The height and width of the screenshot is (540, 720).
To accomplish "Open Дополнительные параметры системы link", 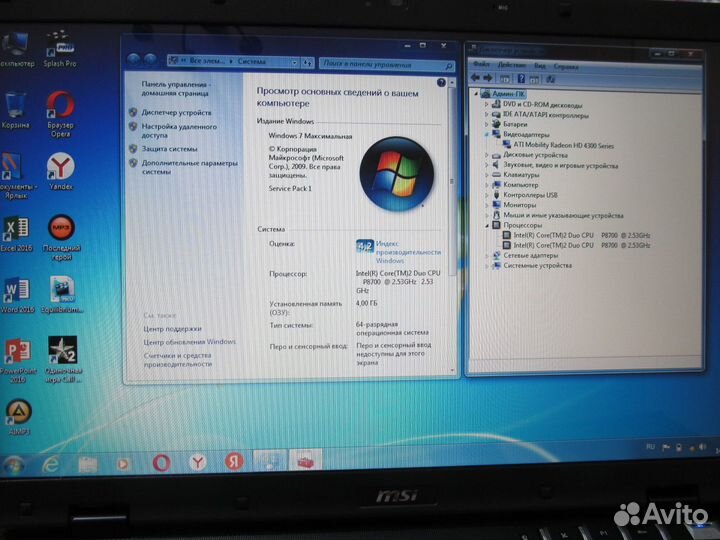I will pyautogui.click(x=190, y=167).
